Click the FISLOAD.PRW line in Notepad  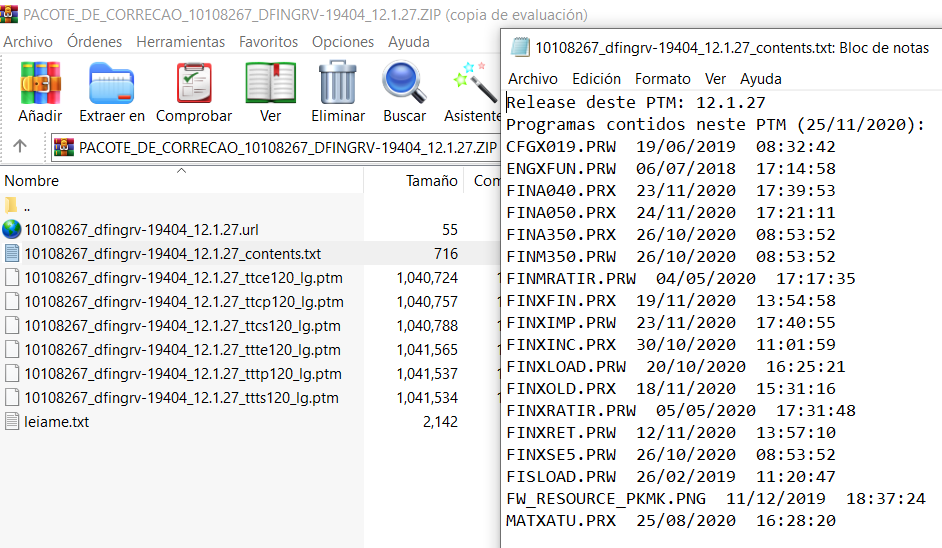(670, 476)
